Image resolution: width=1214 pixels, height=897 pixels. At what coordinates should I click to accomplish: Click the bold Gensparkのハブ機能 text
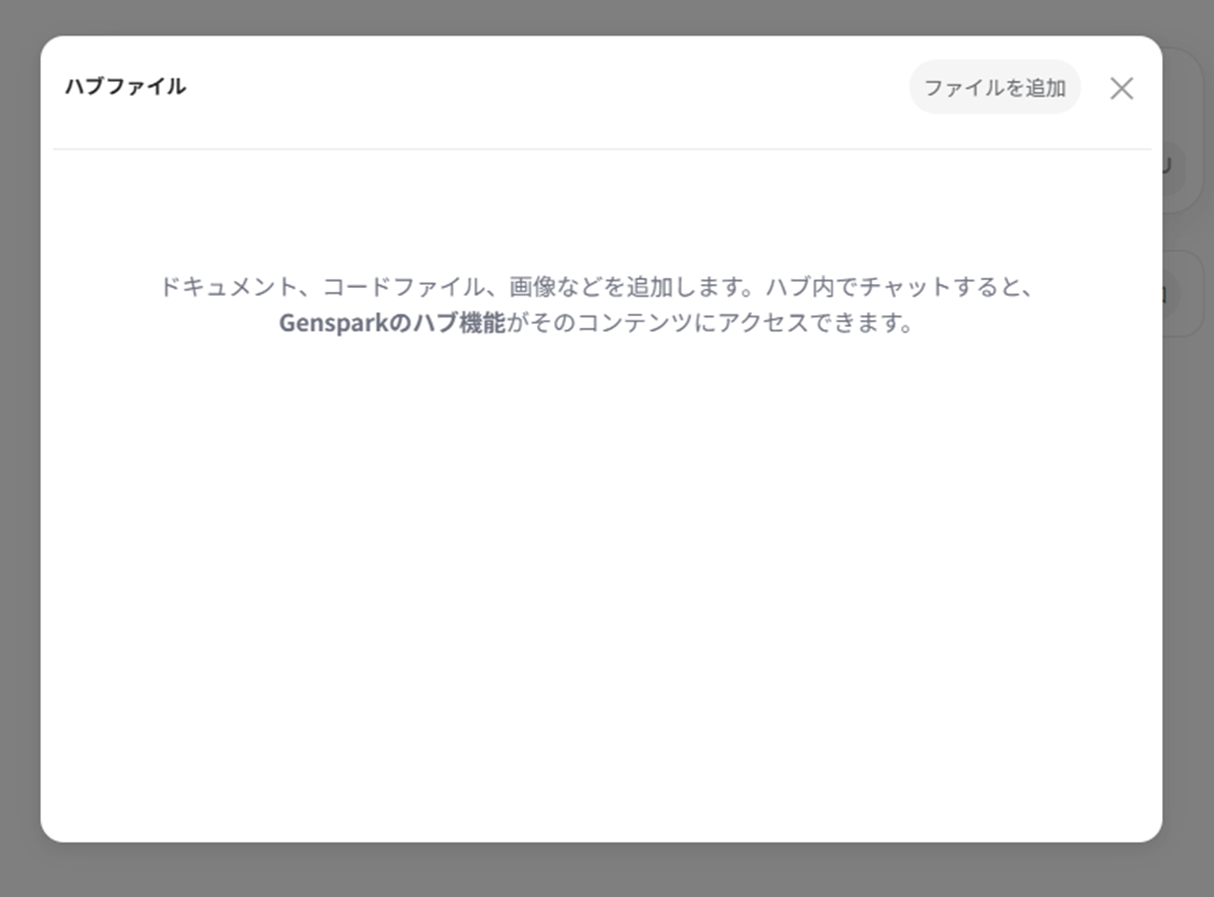391,324
